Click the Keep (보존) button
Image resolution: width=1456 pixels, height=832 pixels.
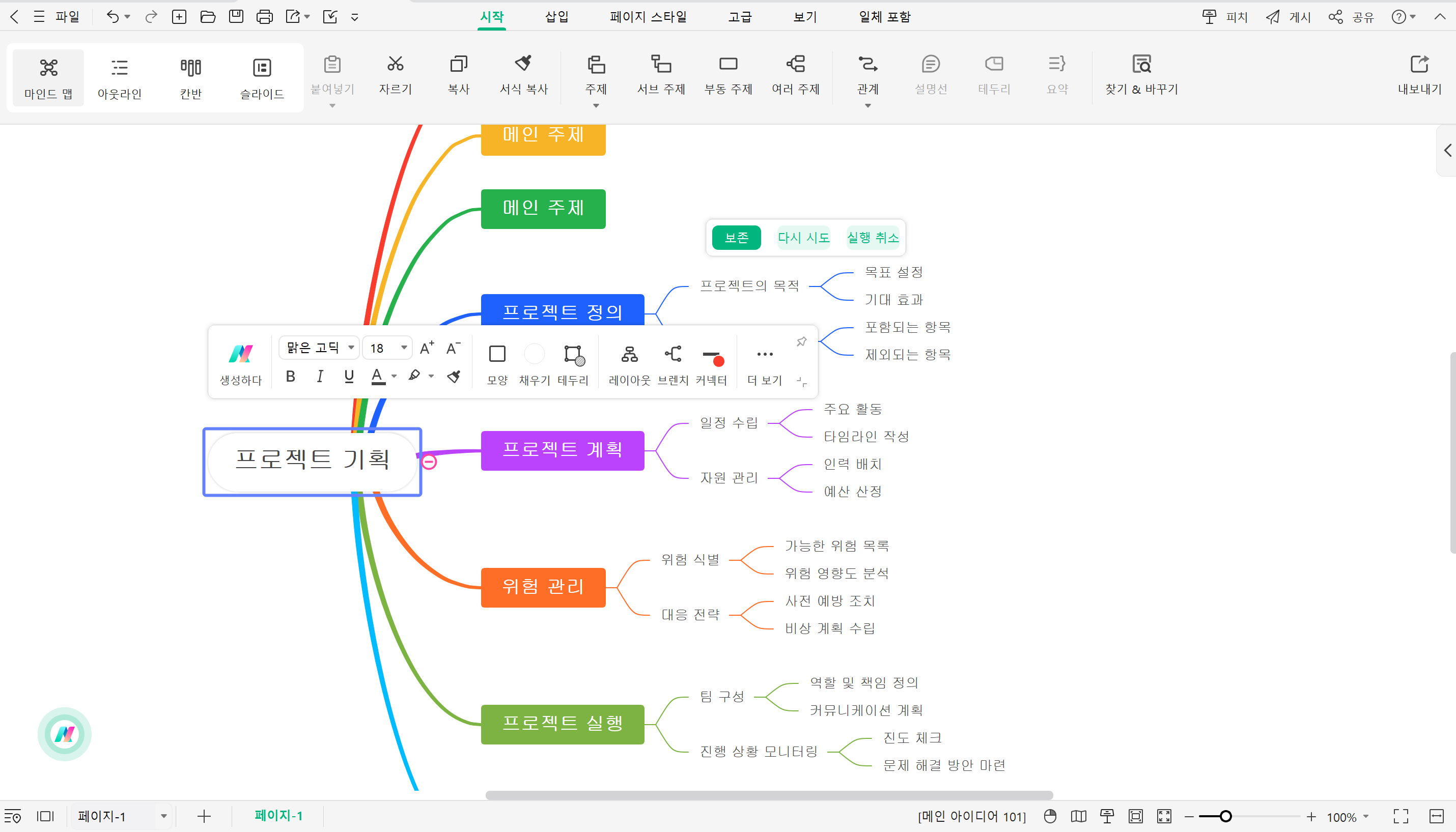tap(736, 238)
